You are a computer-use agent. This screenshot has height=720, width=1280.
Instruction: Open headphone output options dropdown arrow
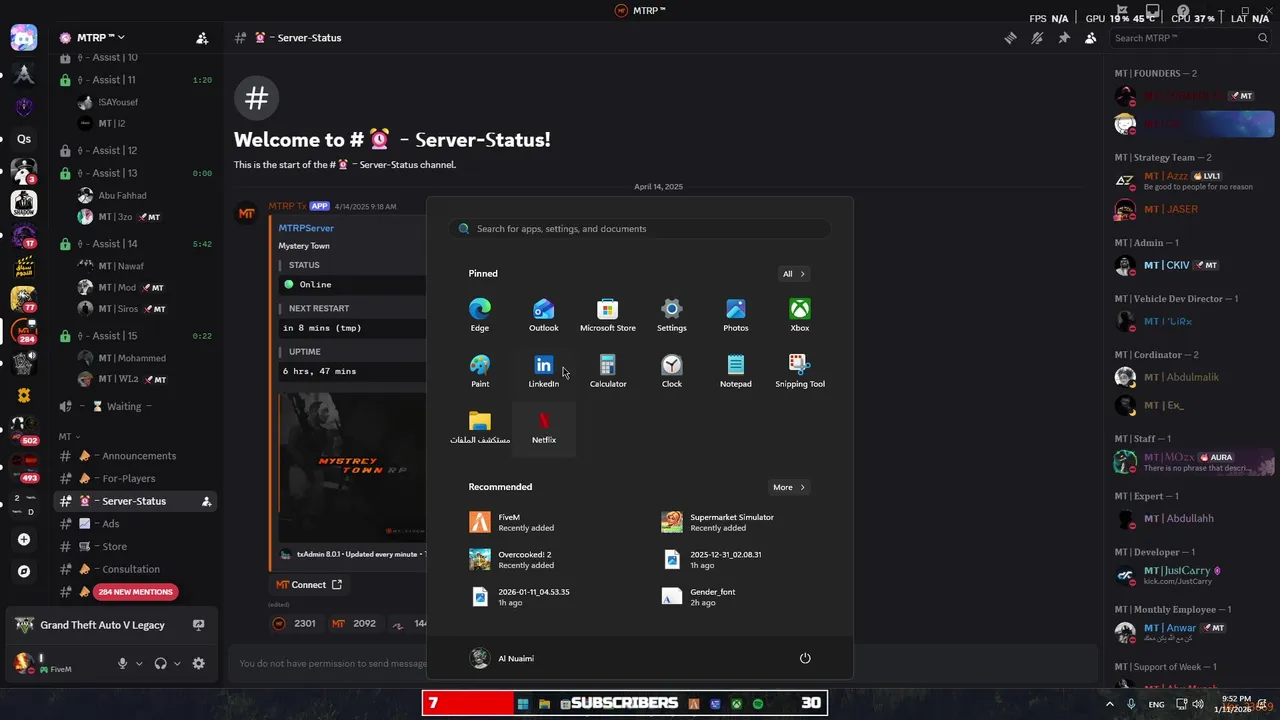click(x=177, y=663)
